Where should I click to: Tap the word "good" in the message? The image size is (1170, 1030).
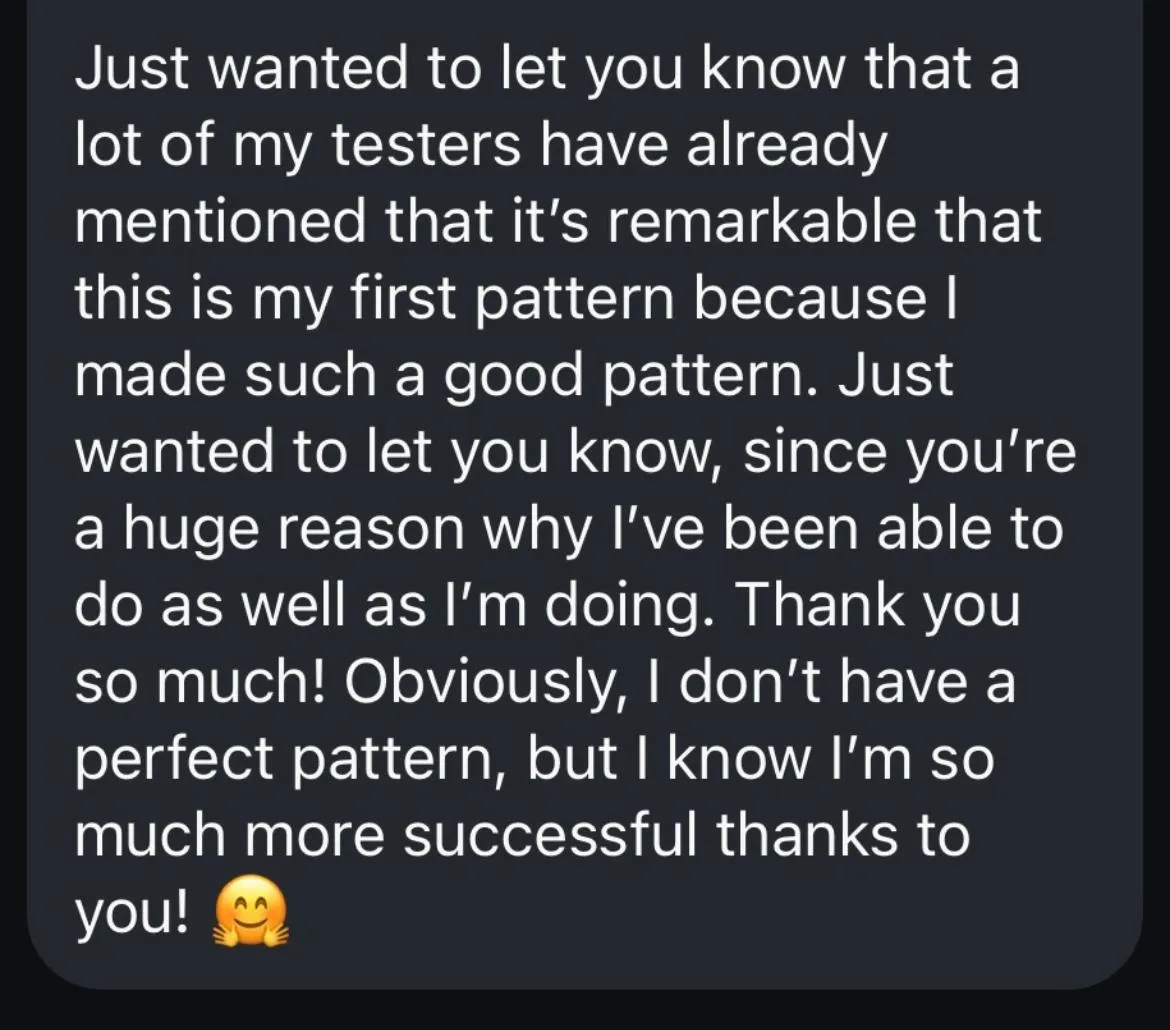[x=513, y=376]
